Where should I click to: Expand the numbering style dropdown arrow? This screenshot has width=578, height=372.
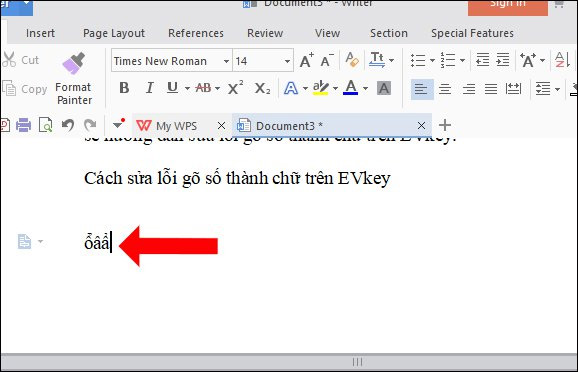coord(462,60)
